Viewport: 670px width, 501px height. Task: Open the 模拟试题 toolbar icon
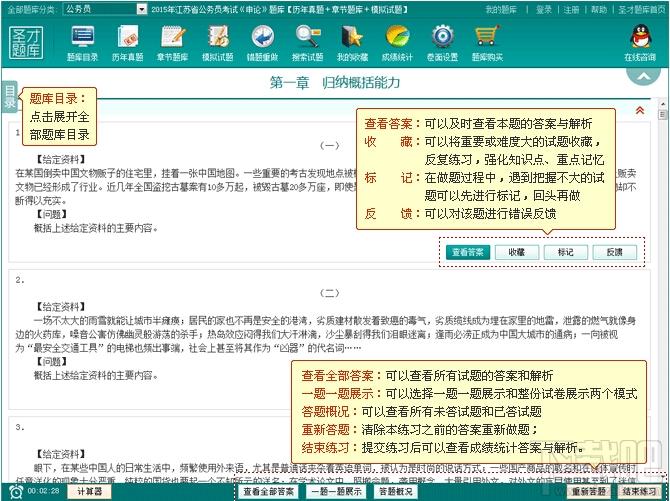217,43
